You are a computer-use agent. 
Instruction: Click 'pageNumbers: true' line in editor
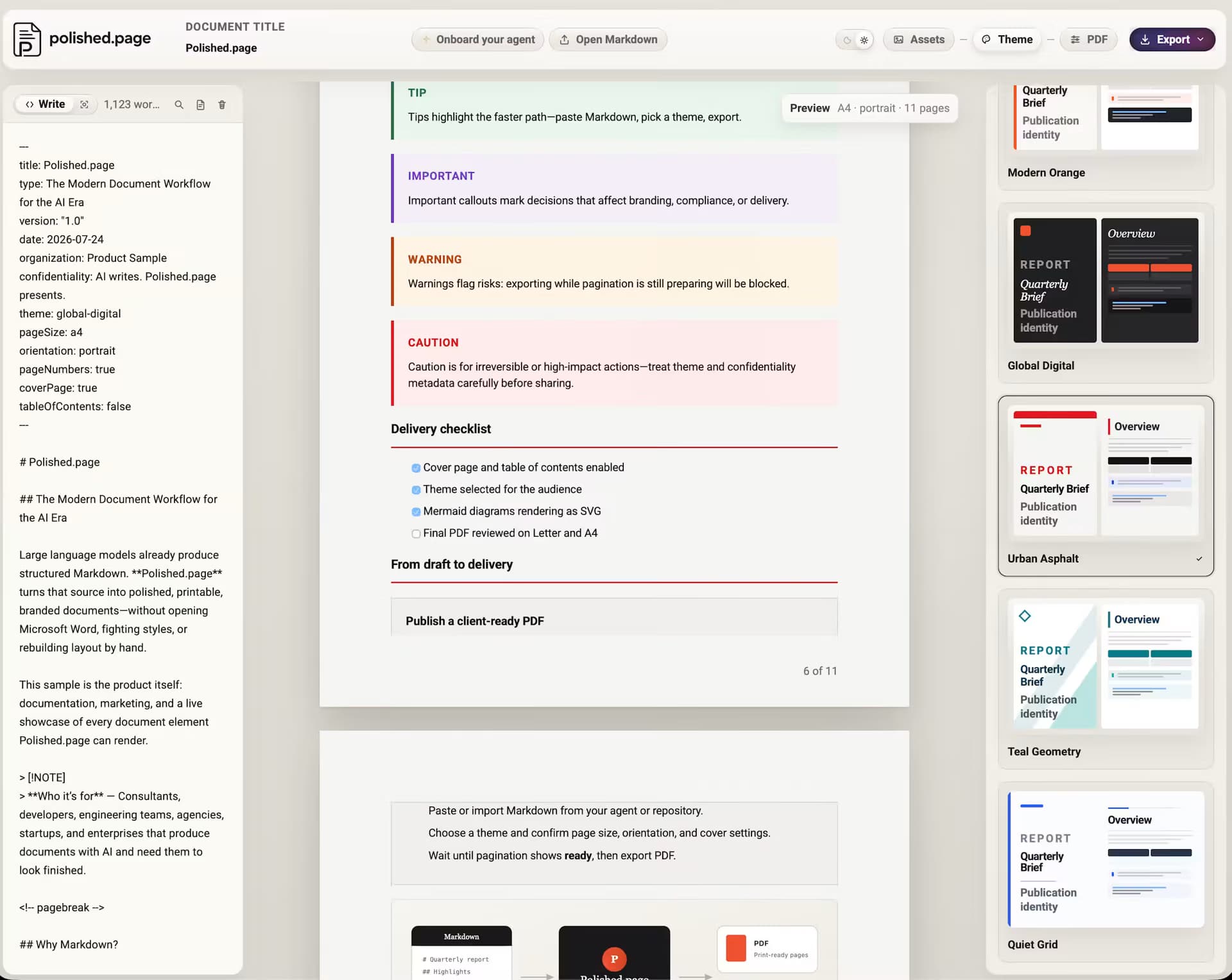point(67,369)
